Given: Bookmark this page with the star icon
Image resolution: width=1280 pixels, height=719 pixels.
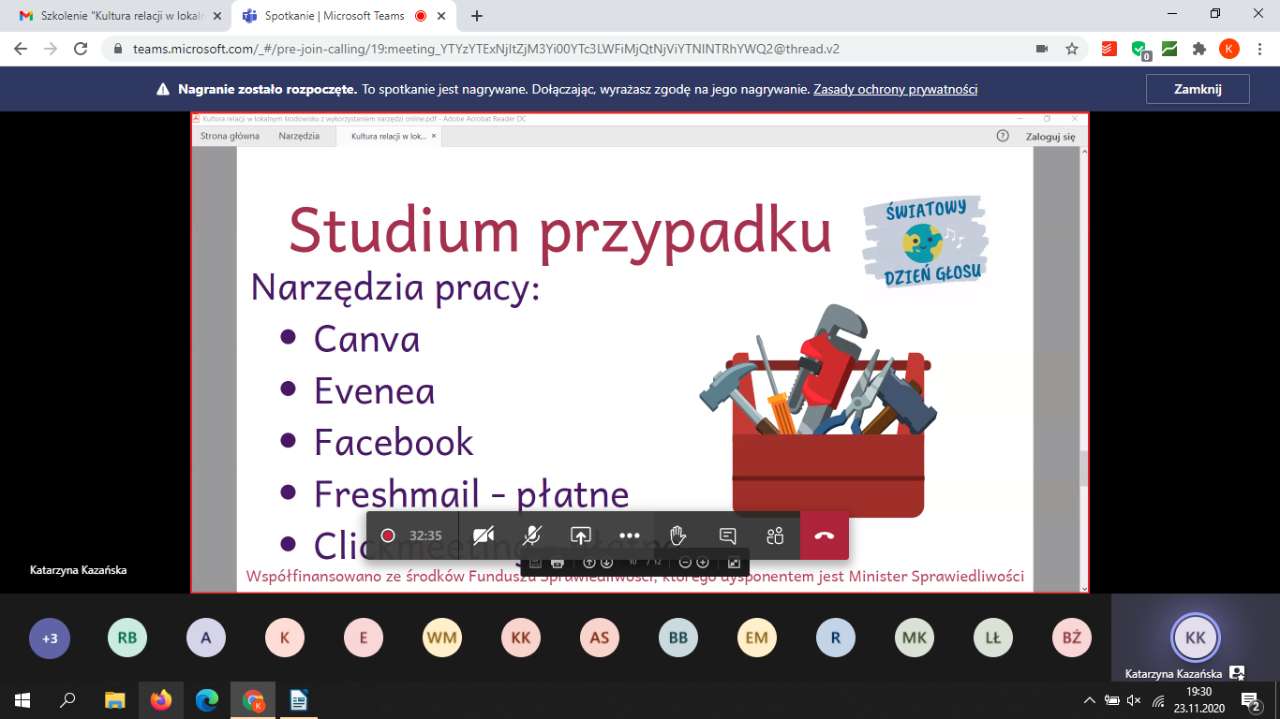Looking at the screenshot, I should point(1072,48).
